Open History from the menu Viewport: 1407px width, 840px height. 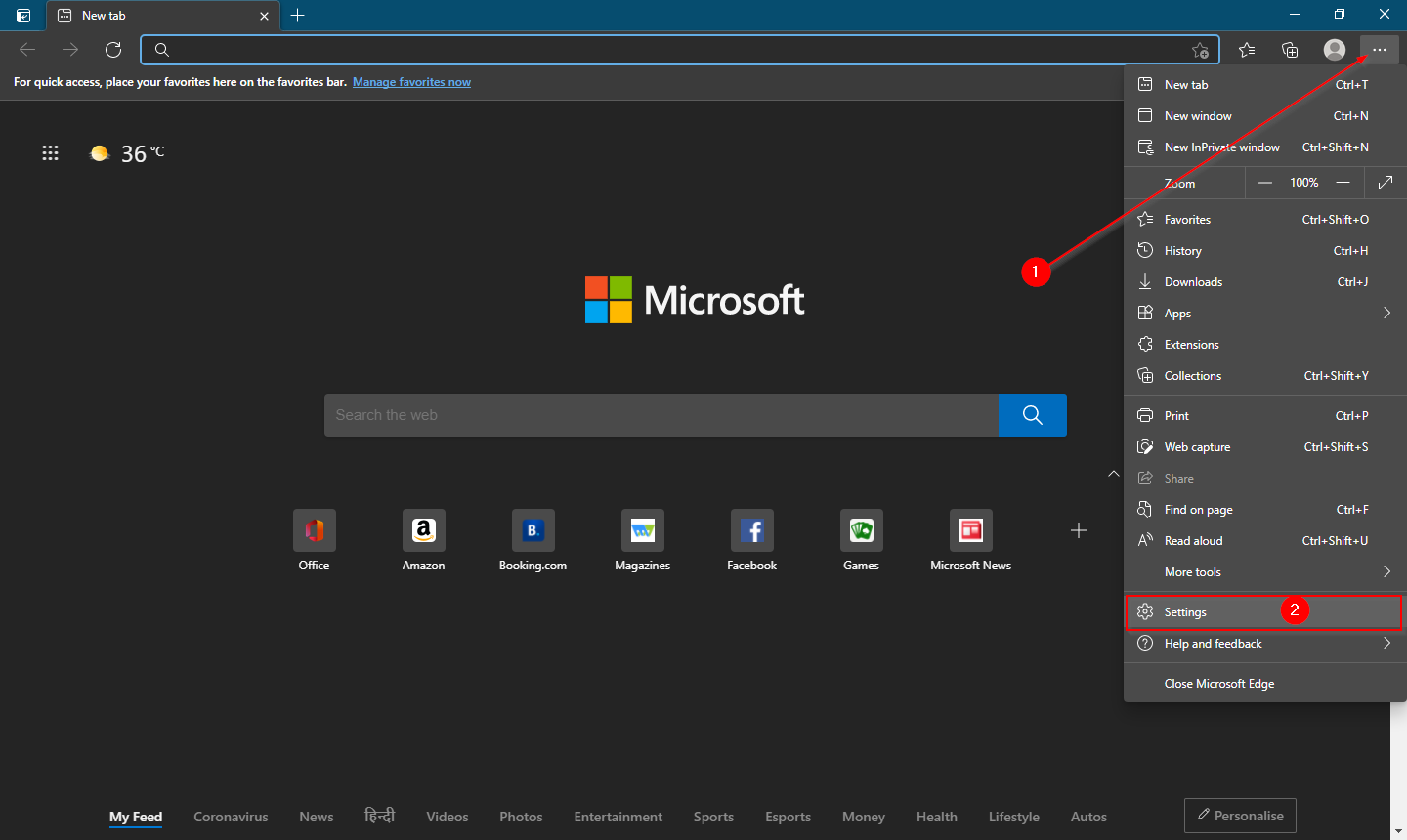[1265, 251]
